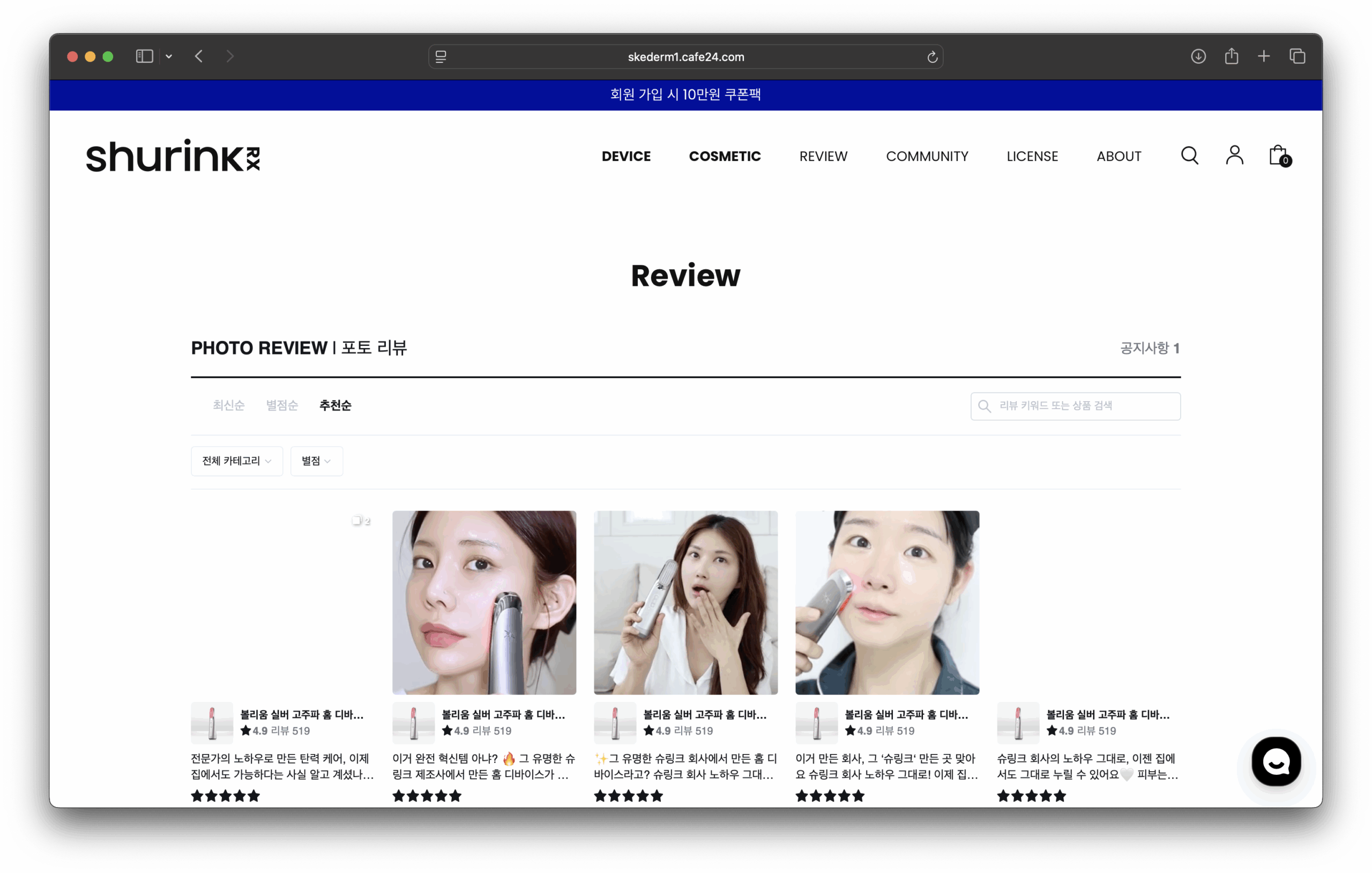The image size is (1372, 873).
Task: Show Safari tab overview icon
Action: 1298,56
